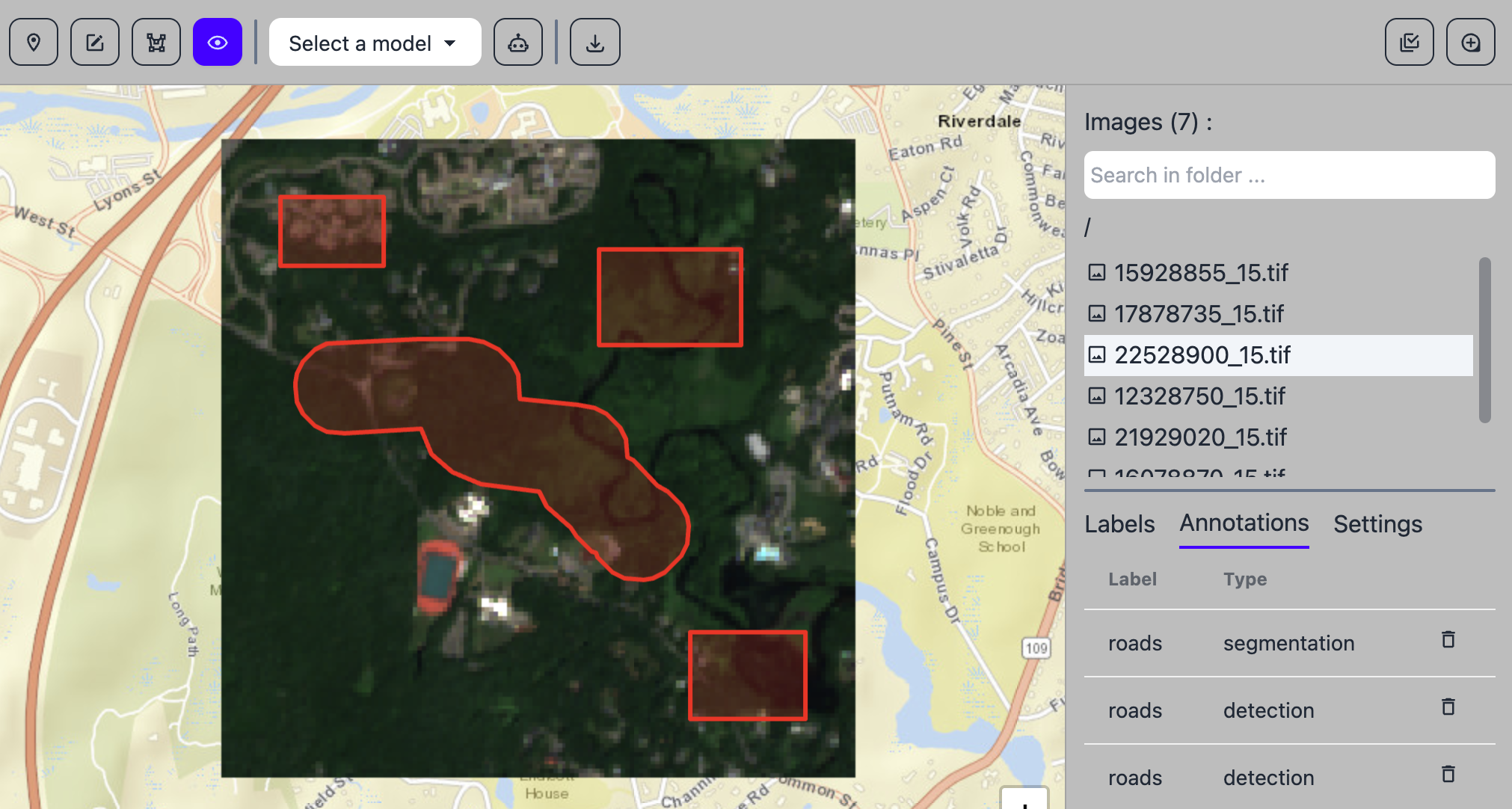Click the root folder slash path
The height and width of the screenshot is (809, 1512).
coord(1088,227)
